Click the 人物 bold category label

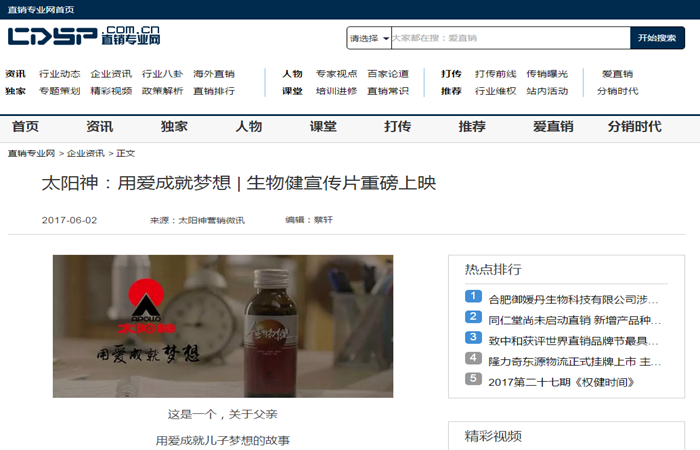(x=292, y=74)
